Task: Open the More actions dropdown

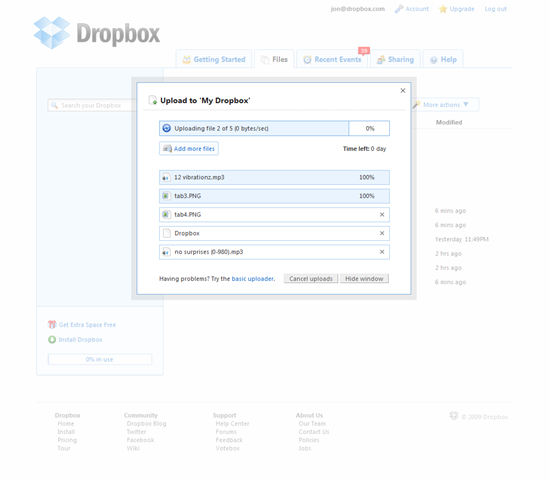Action: 446,105
